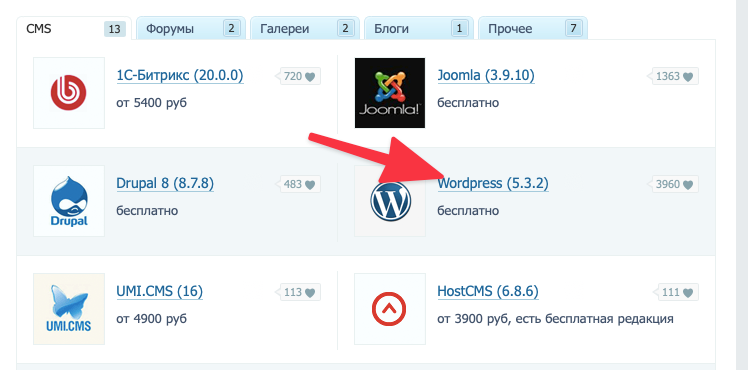Open the 1C-Битрикс (20.0.0) link
Viewport: 748px width, 370px height.
[180, 75]
